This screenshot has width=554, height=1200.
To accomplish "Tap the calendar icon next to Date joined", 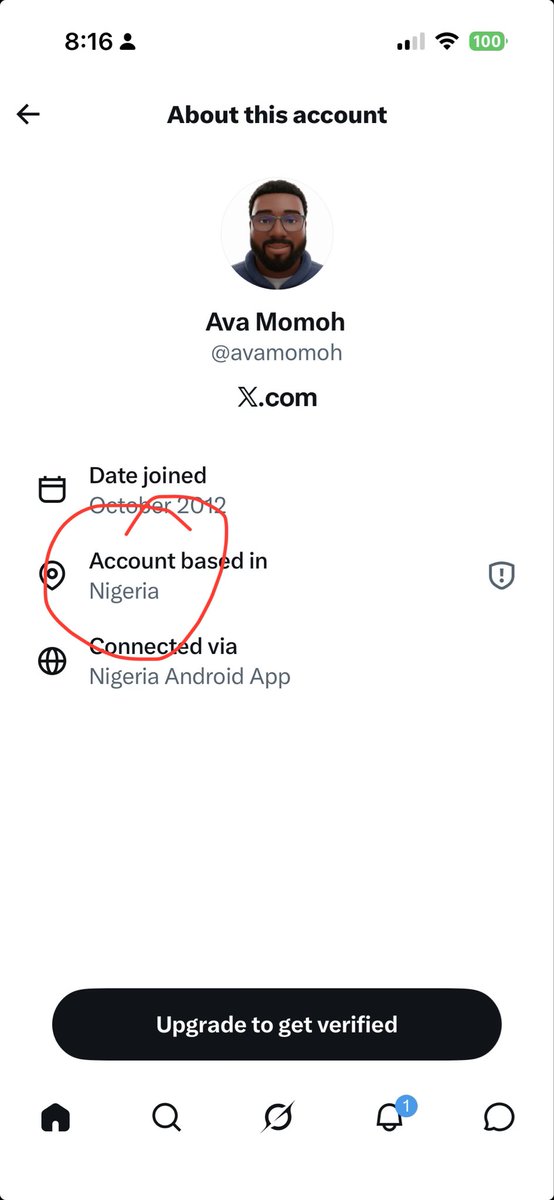I will coord(52,489).
